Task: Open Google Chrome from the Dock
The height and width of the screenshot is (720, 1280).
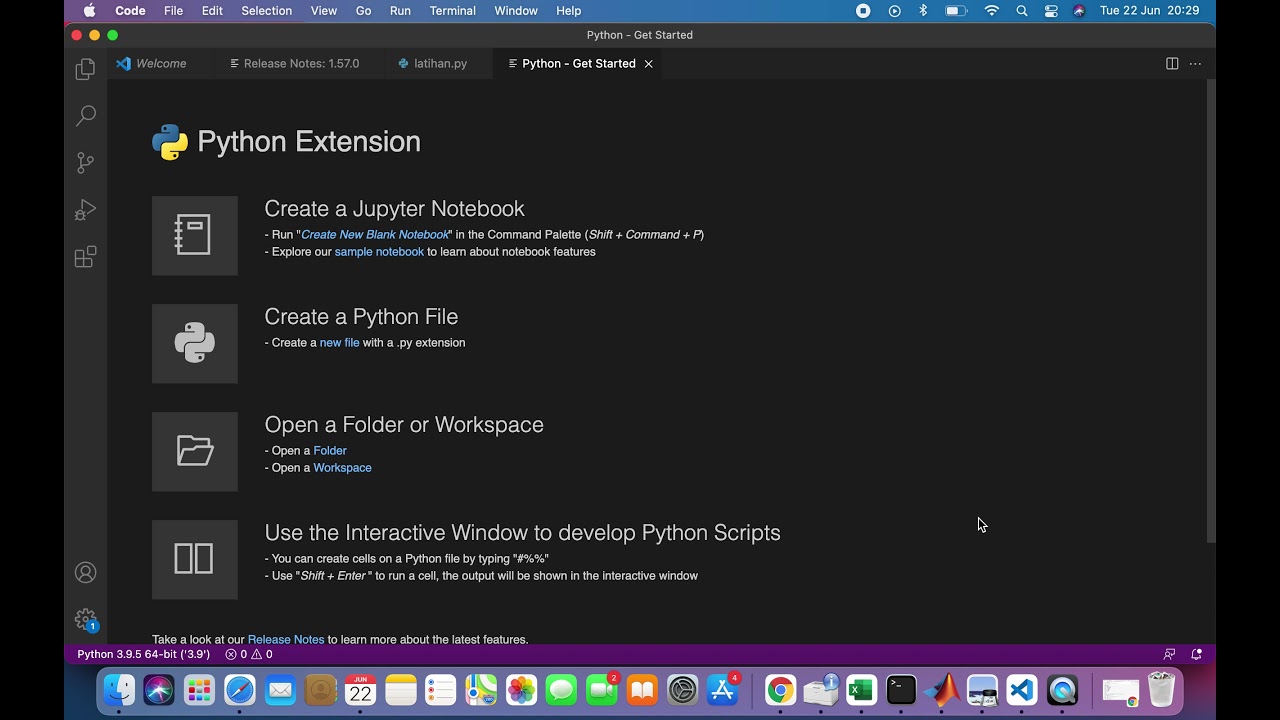Action: coord(781,690)
